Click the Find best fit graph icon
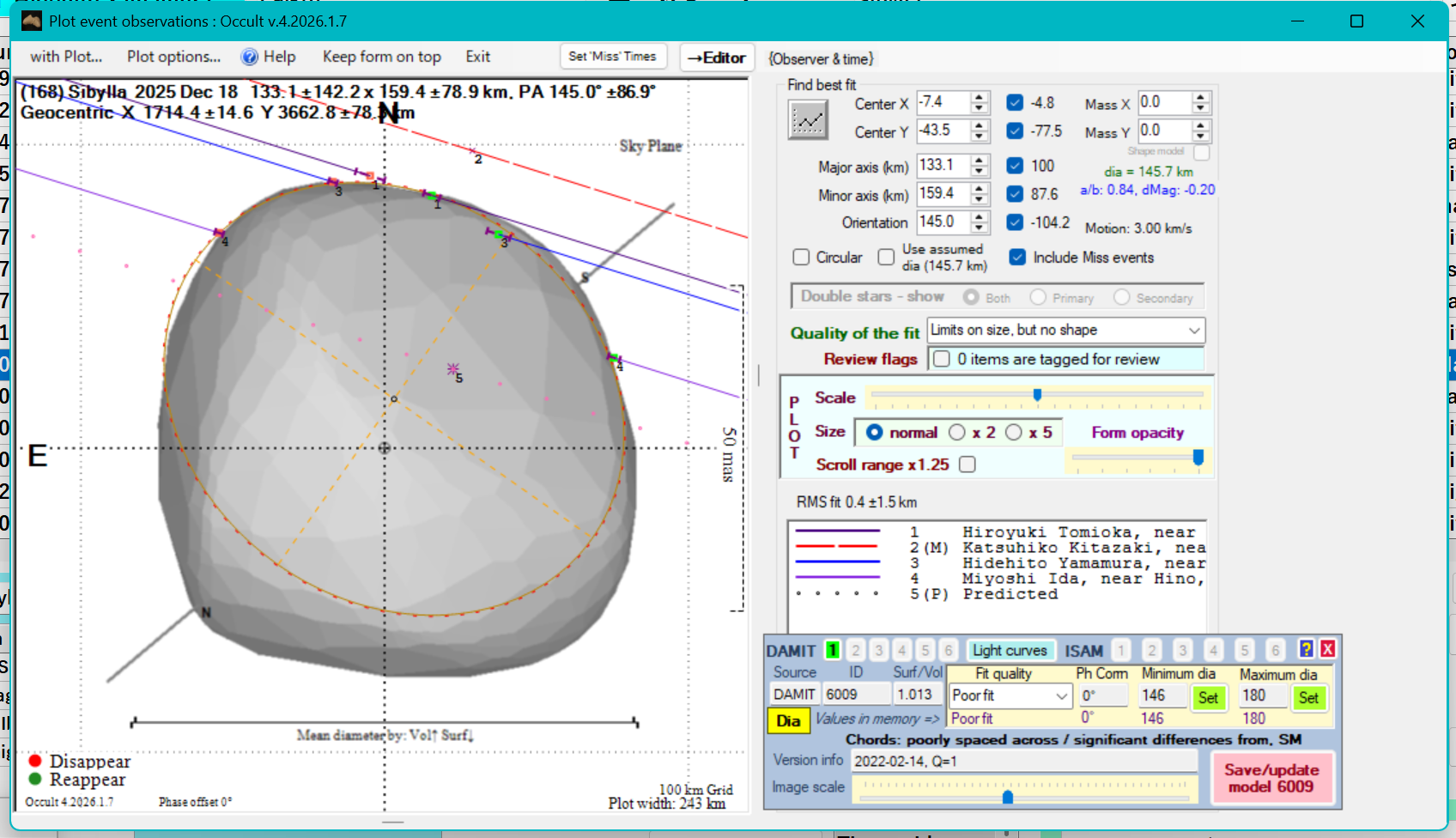The image size is (1456, 838). point(808,120)
